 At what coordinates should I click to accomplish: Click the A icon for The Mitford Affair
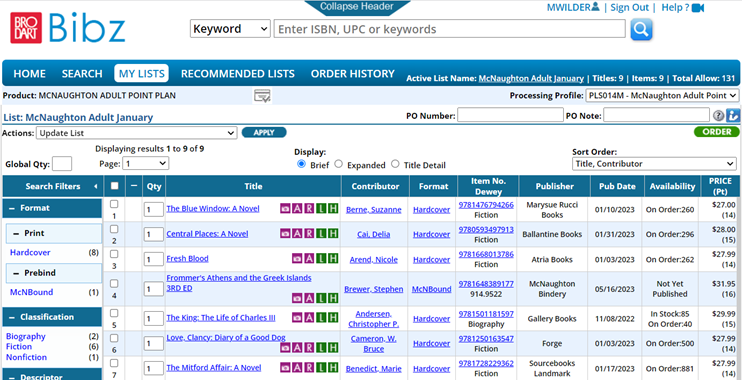point(297,368)
